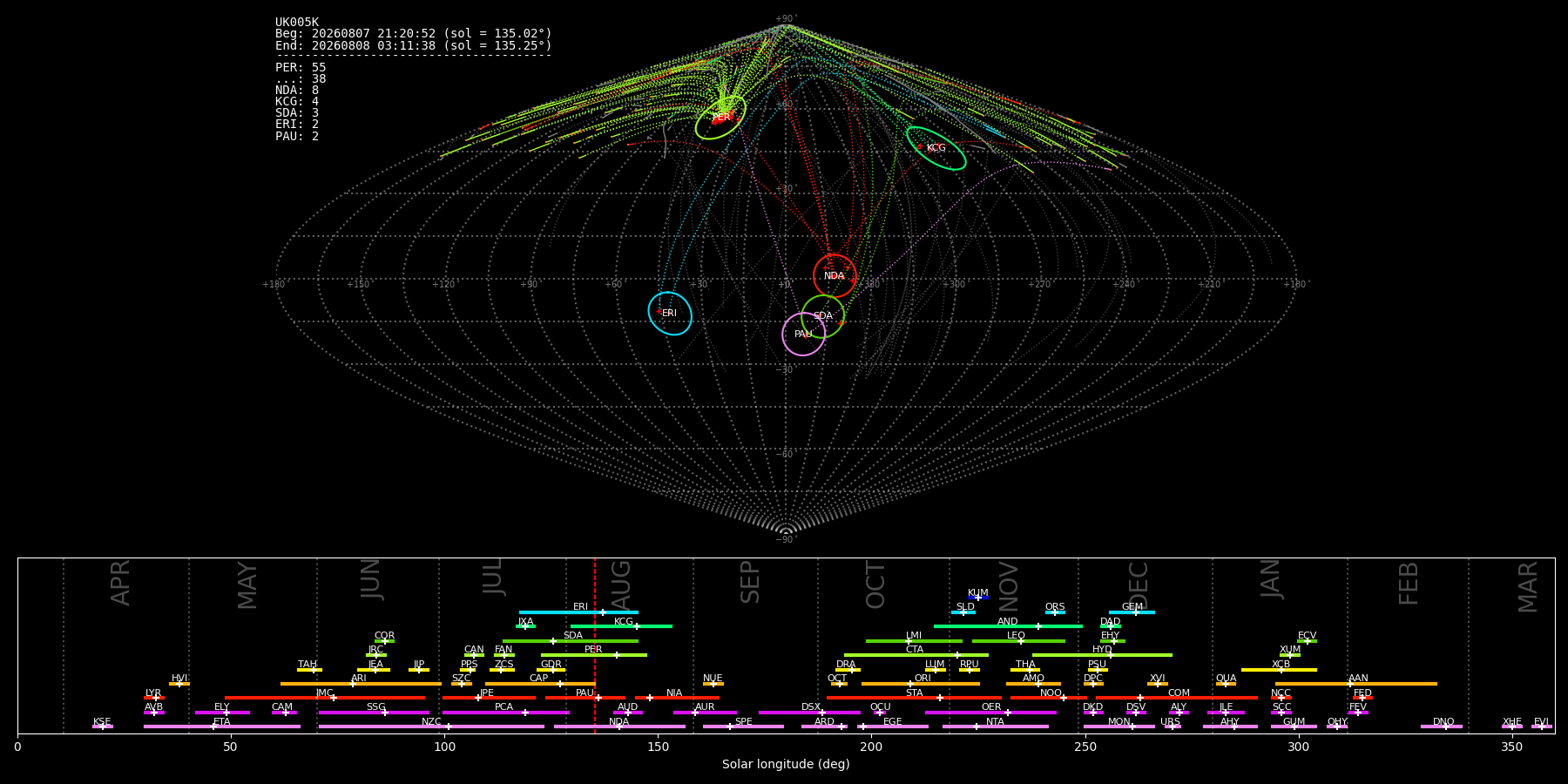This screenshot has height=784, width=1568.
Task: Click the GEM shower bar in timeline
Action: click(x=1132, y=612)
